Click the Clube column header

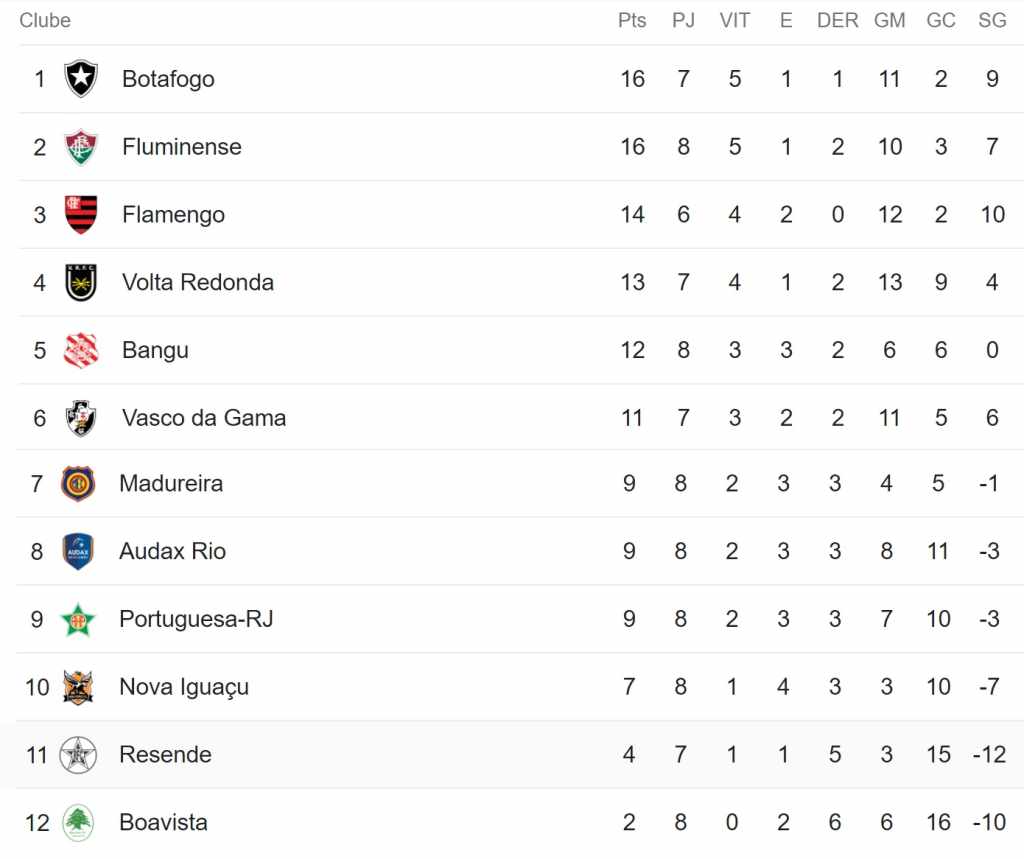click(44, 20)
